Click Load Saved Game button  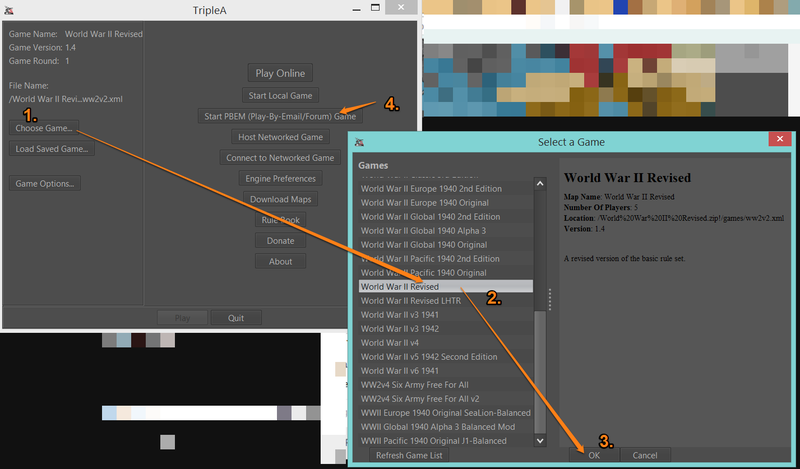coord(52,149)
